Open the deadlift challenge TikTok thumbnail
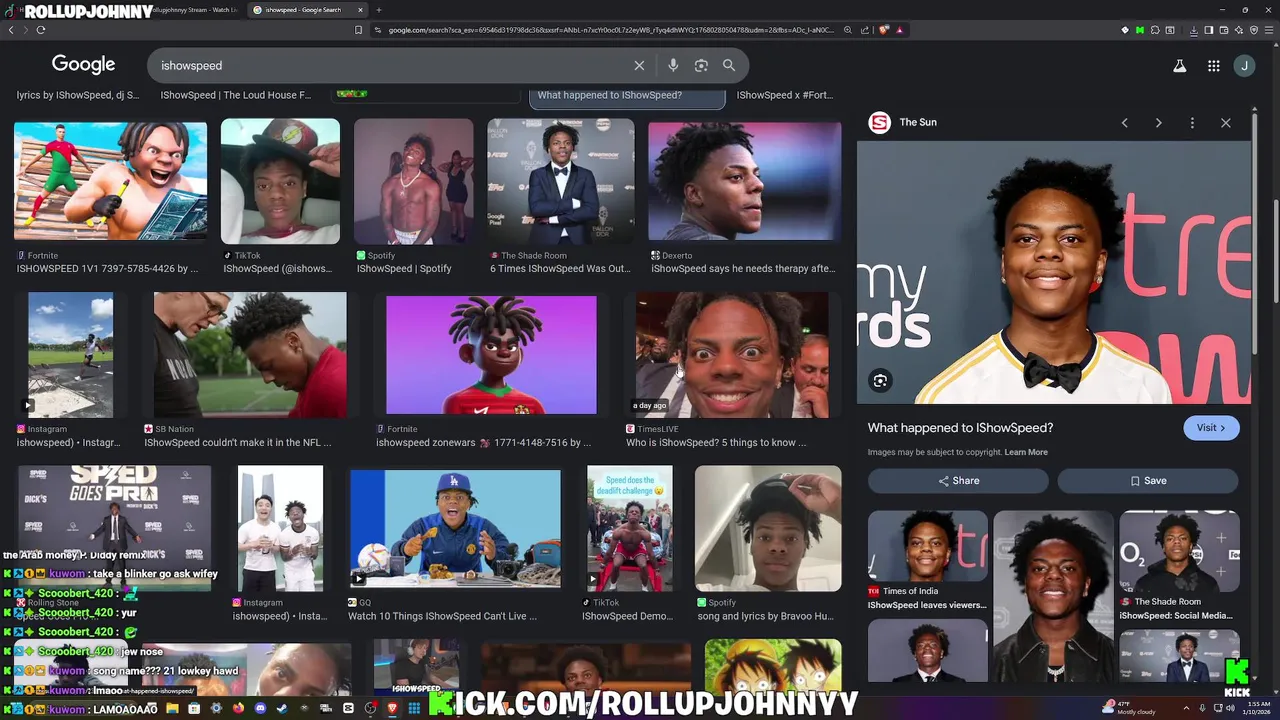This screenshot has width=1280, height=720. pyautogui.click(x=629, y=529)
